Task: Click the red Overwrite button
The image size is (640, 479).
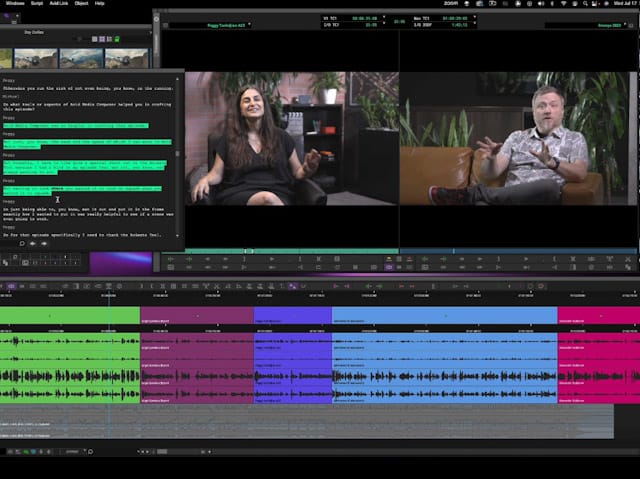Action: (x=409, y=259)
